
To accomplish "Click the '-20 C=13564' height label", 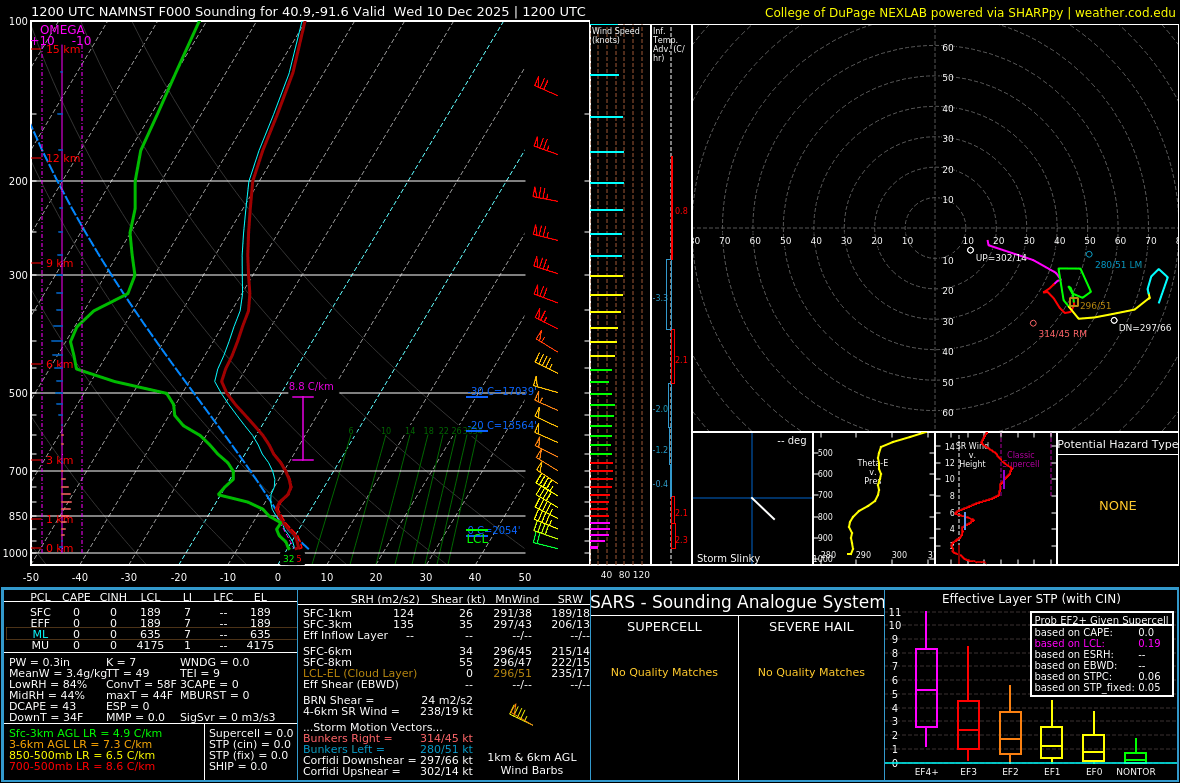I will click(x=501, y=425).
